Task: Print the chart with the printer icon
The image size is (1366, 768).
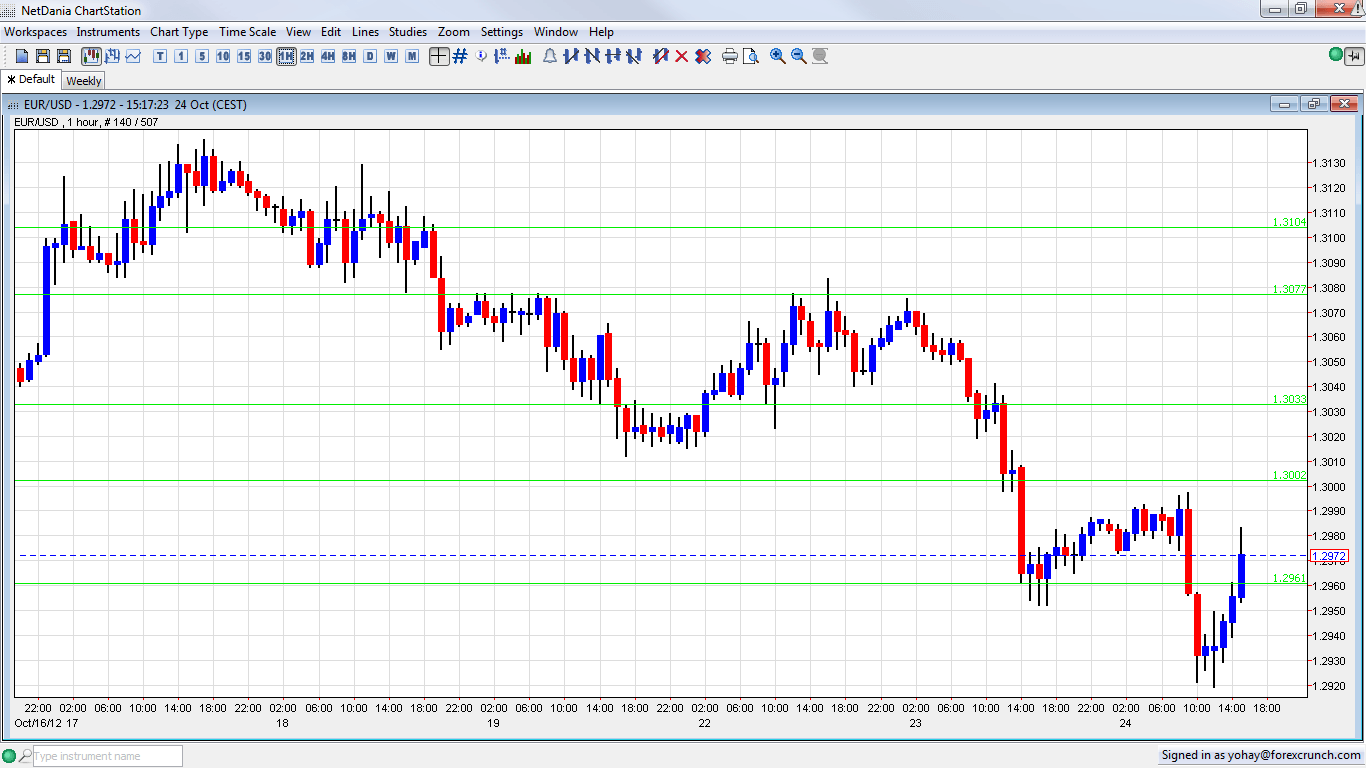Action: [730, 56]
